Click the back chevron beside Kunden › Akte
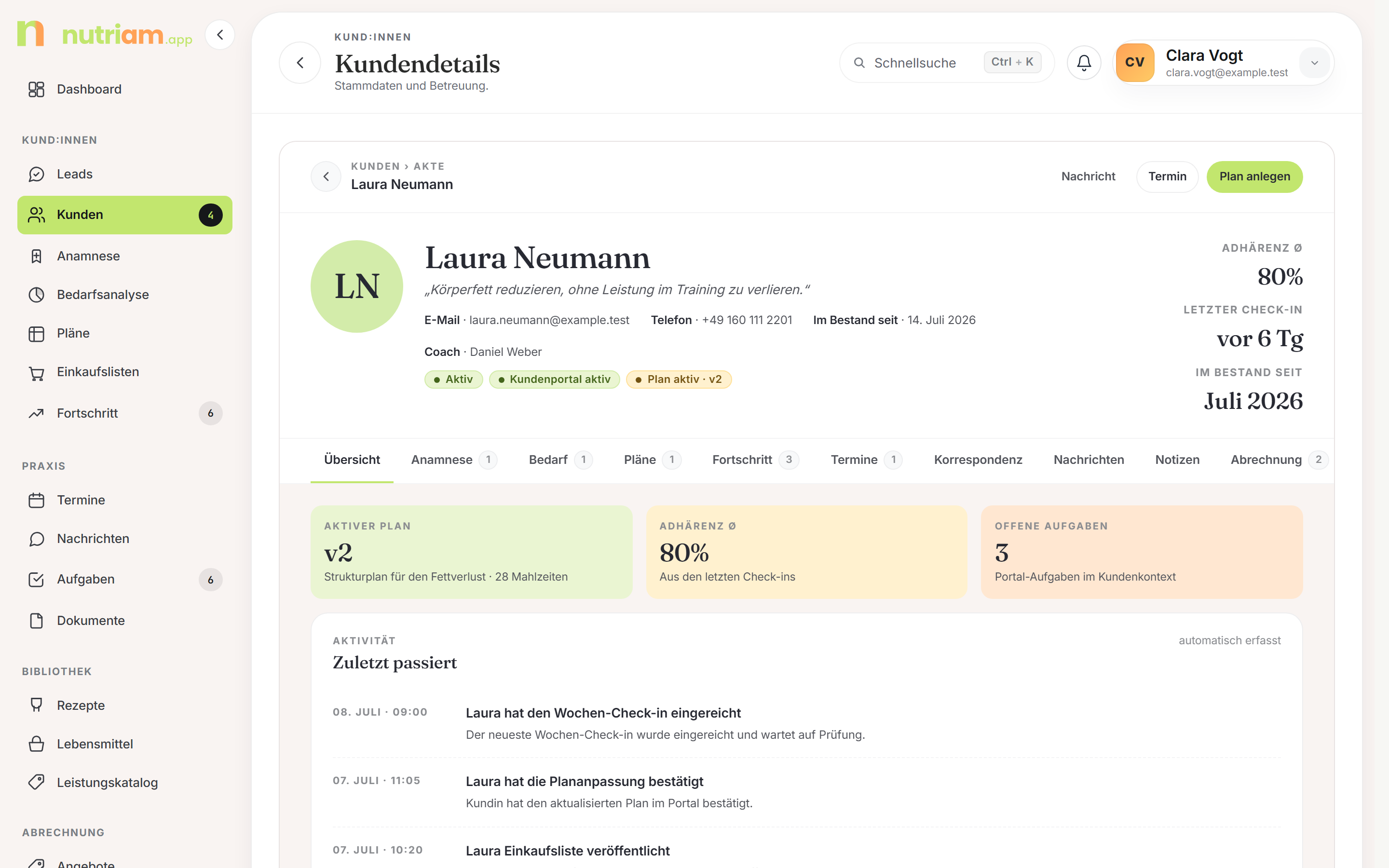This screenshot has width=1389, height=868. 326,177
